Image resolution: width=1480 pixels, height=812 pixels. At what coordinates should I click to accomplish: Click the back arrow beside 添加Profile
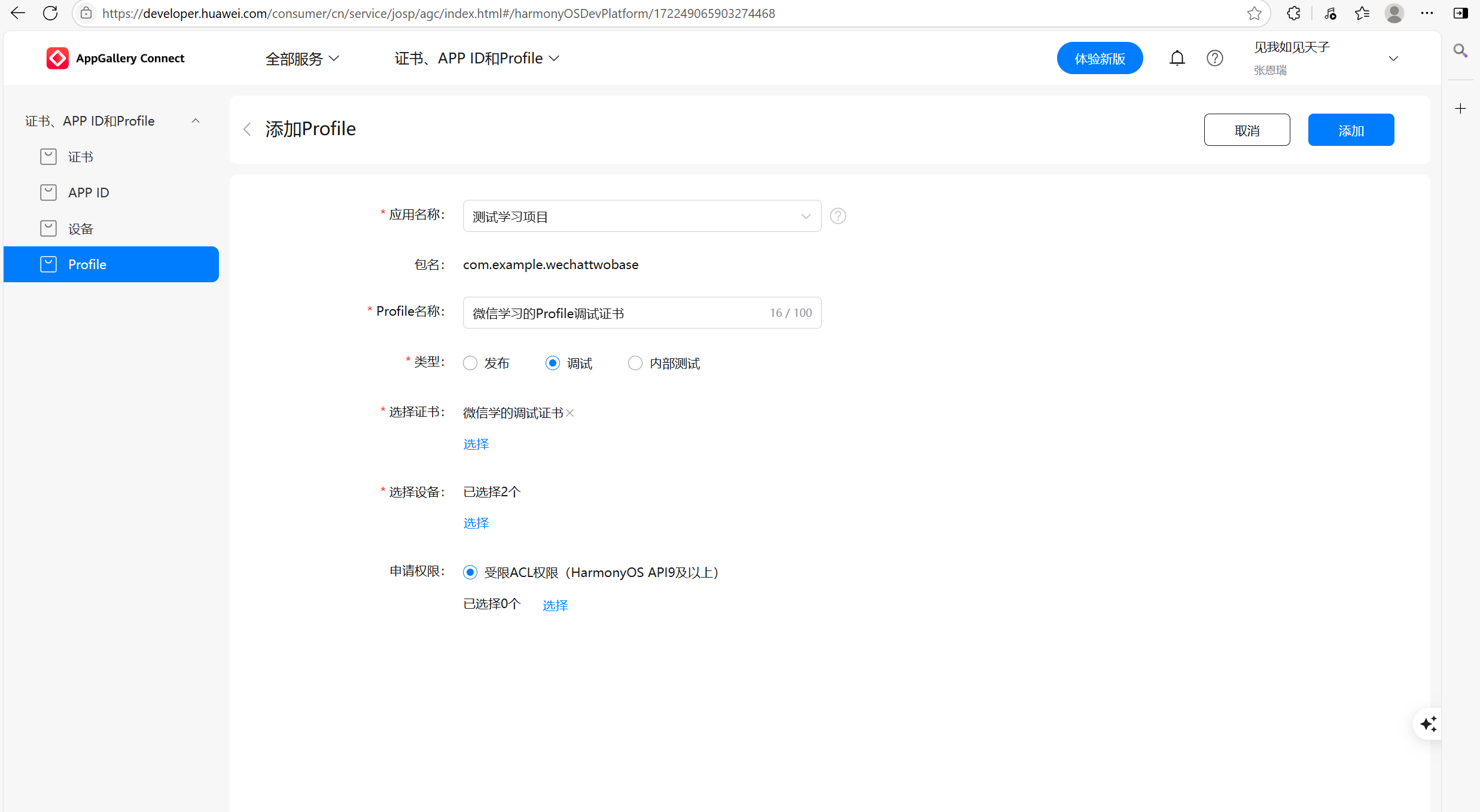click(x=247, y=129)
